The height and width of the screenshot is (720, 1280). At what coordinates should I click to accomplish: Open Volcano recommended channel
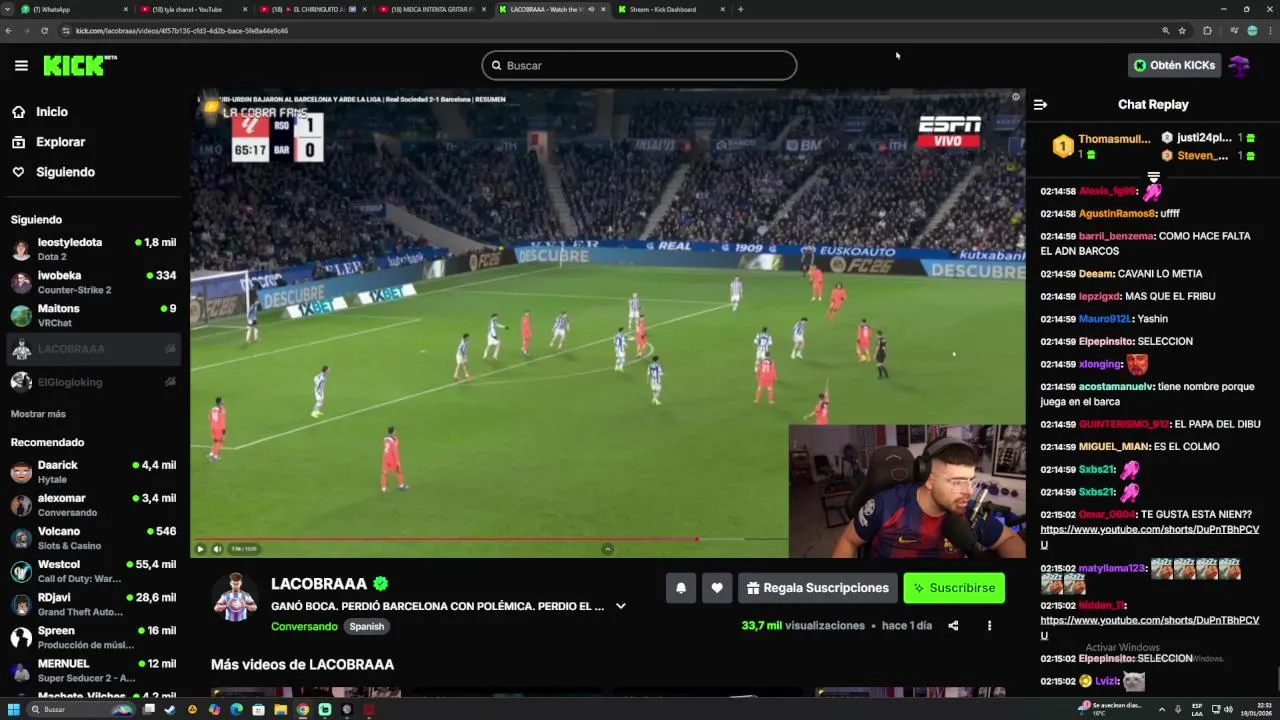point(94,538)
